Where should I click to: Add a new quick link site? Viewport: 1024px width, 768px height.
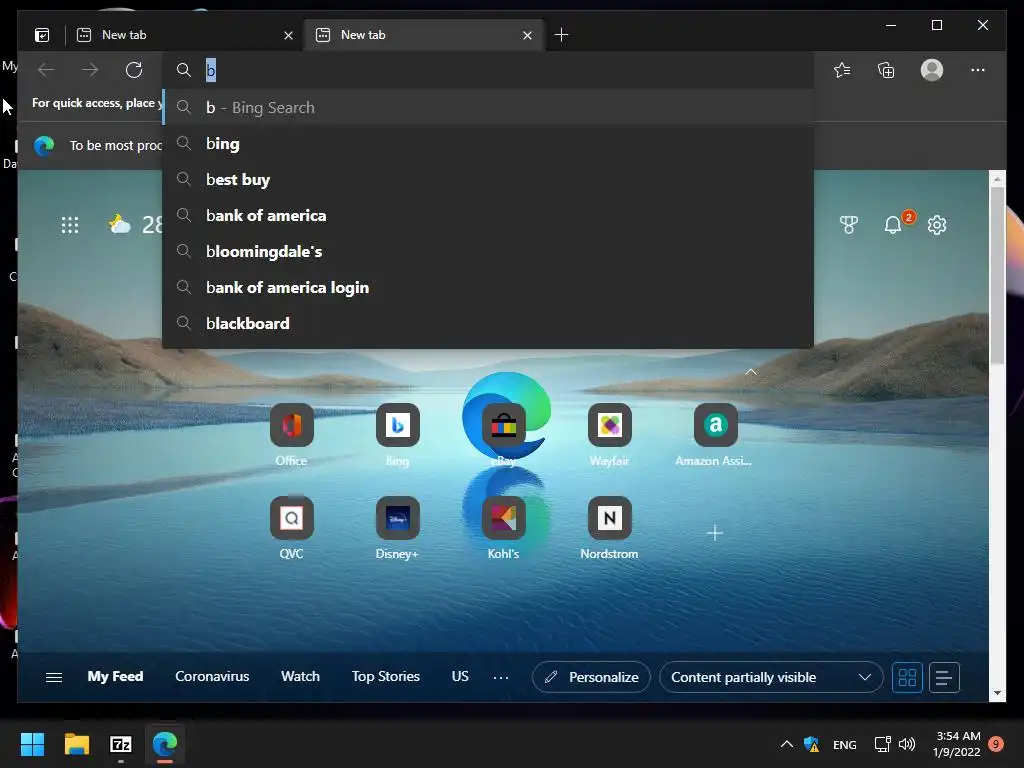pos(714,534)
